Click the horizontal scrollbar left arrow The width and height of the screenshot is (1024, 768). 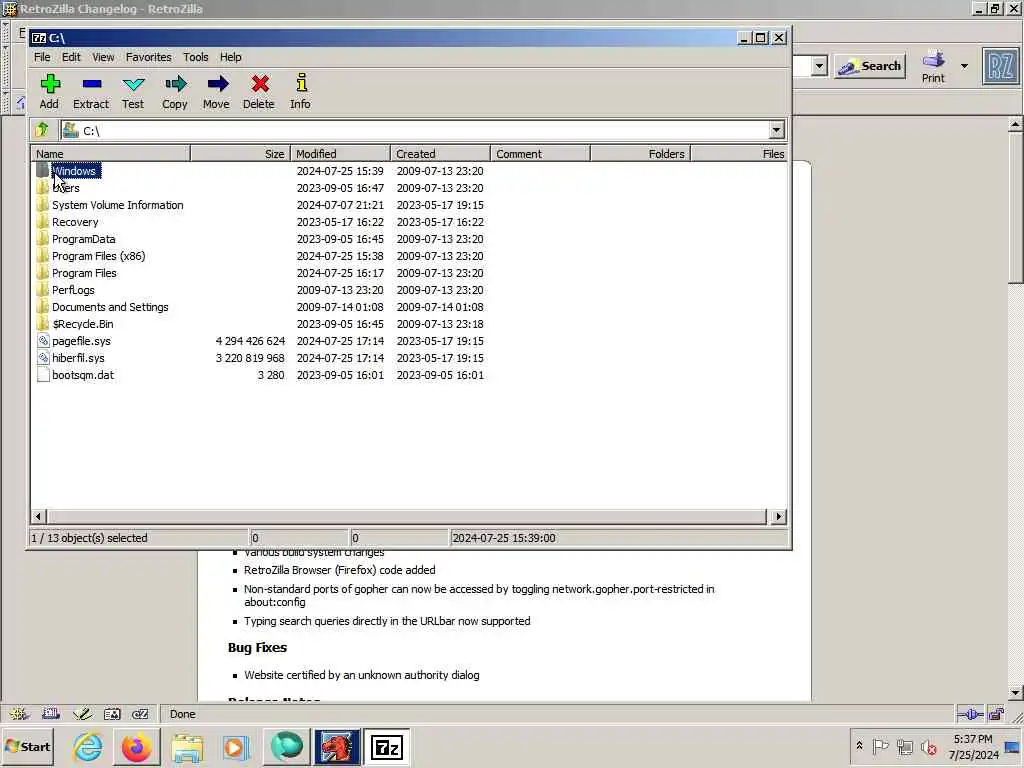click(38, 517)
